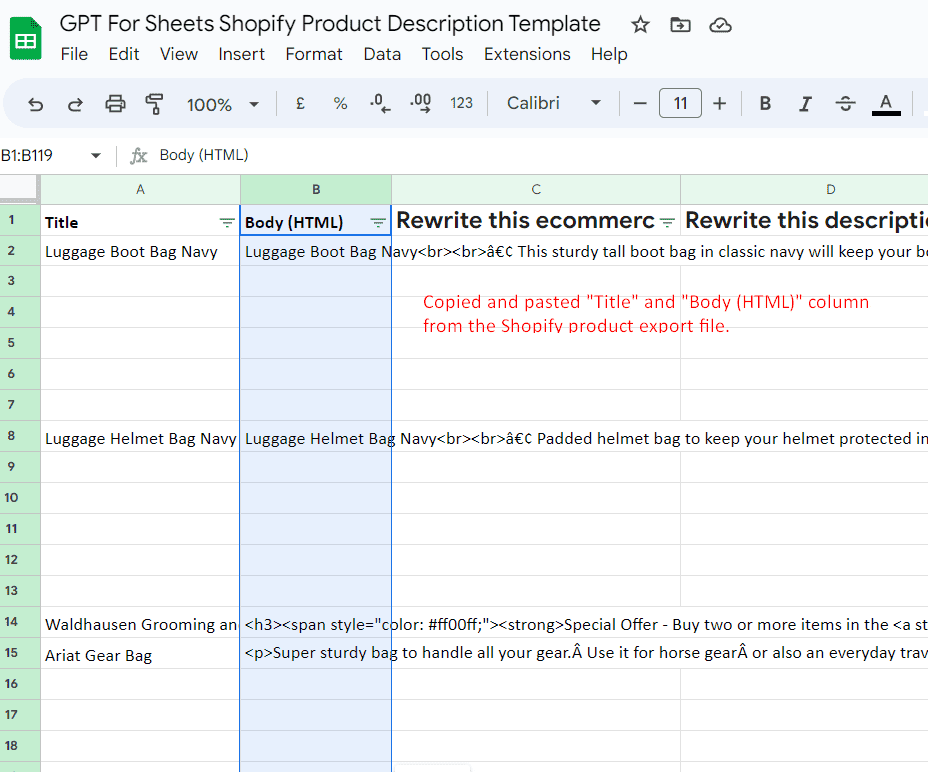Open the View menu

coord(178,54)
